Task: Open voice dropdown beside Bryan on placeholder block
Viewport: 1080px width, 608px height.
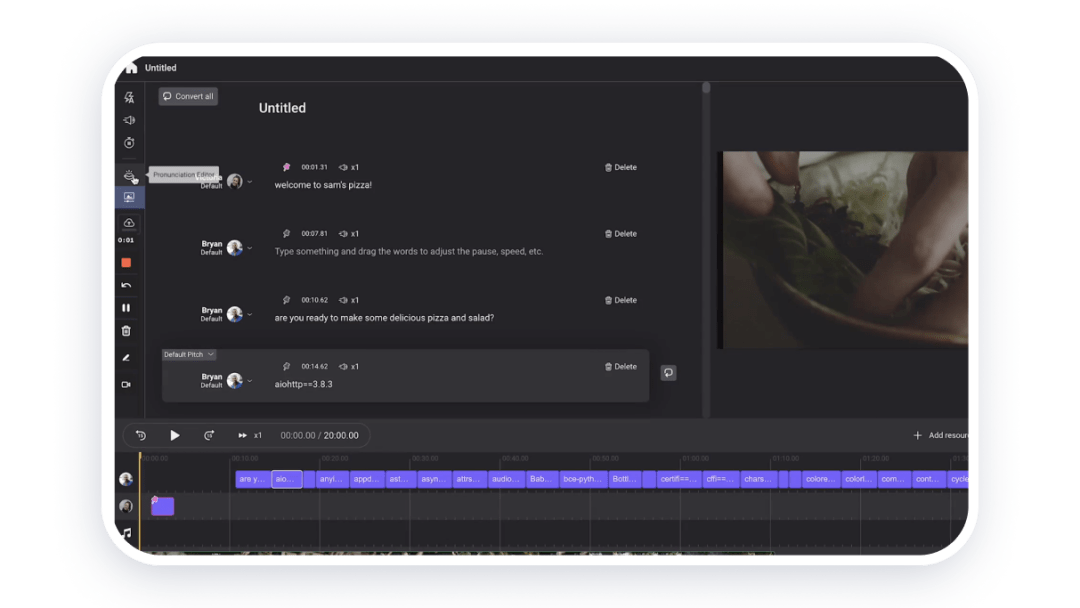Action: point(250,248)
